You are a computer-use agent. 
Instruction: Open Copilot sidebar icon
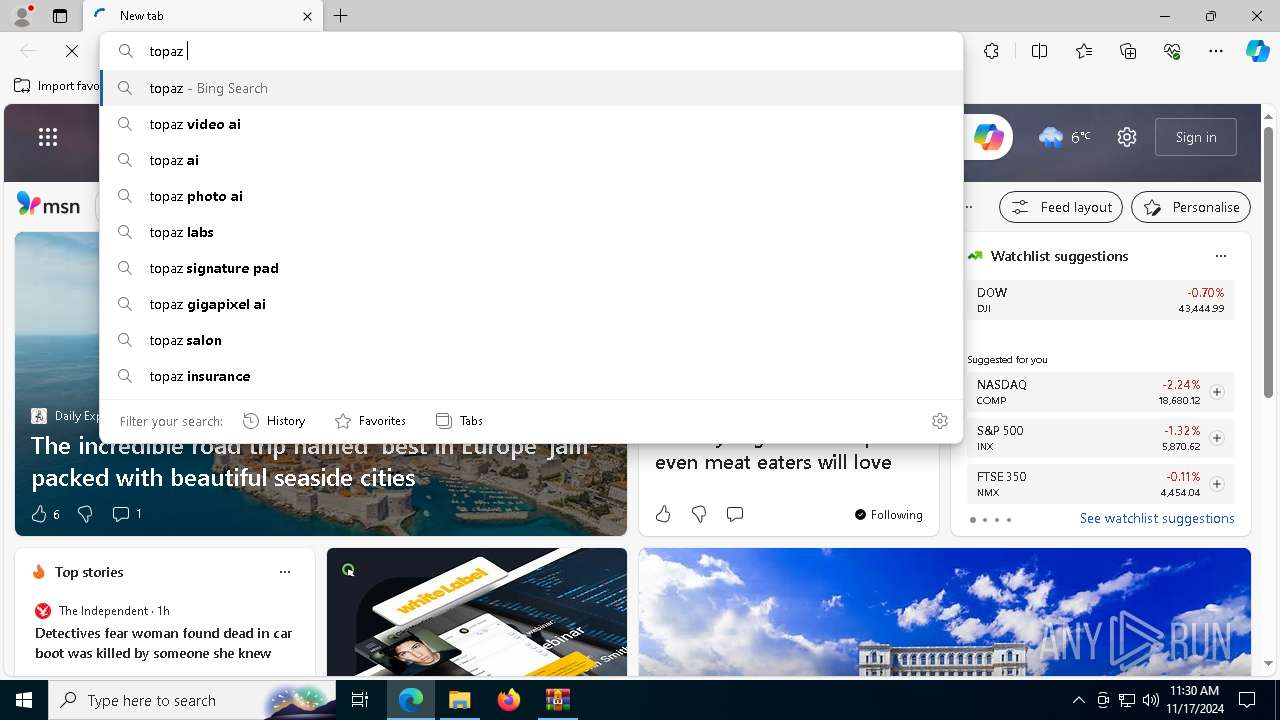1257,51
